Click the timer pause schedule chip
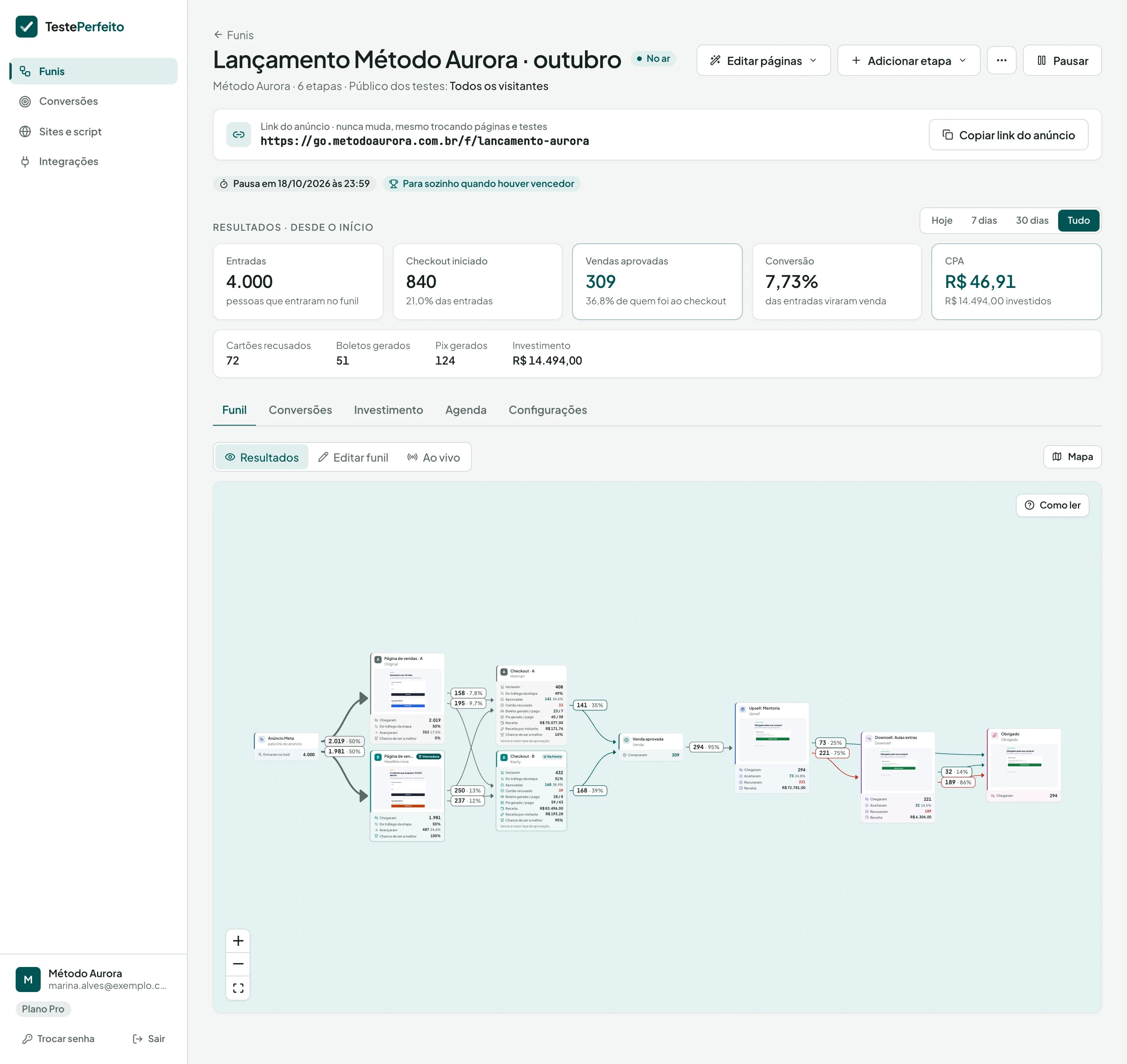 tap(295, 184)
